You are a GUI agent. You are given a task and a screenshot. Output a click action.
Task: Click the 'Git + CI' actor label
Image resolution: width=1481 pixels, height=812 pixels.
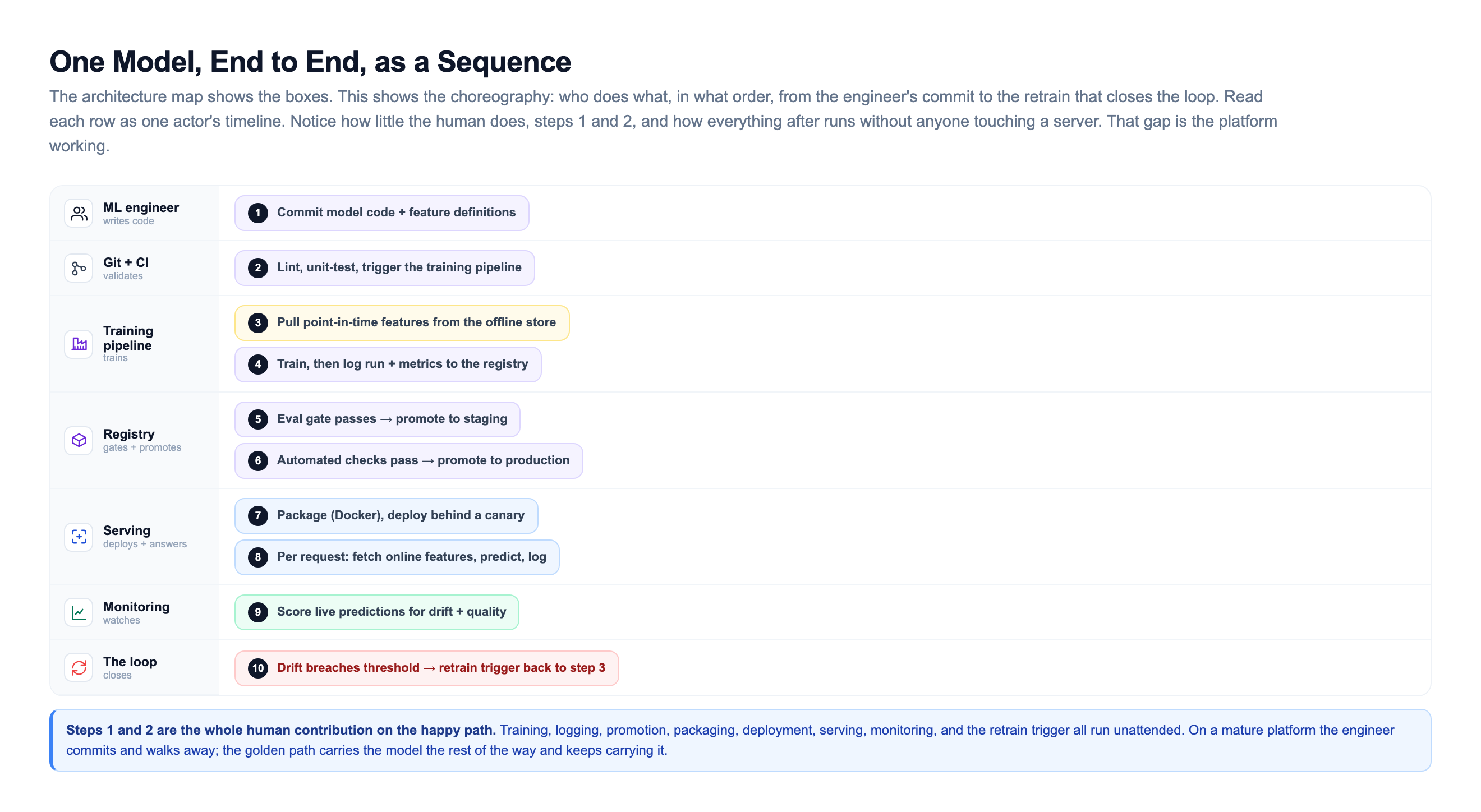coord(126,262)
